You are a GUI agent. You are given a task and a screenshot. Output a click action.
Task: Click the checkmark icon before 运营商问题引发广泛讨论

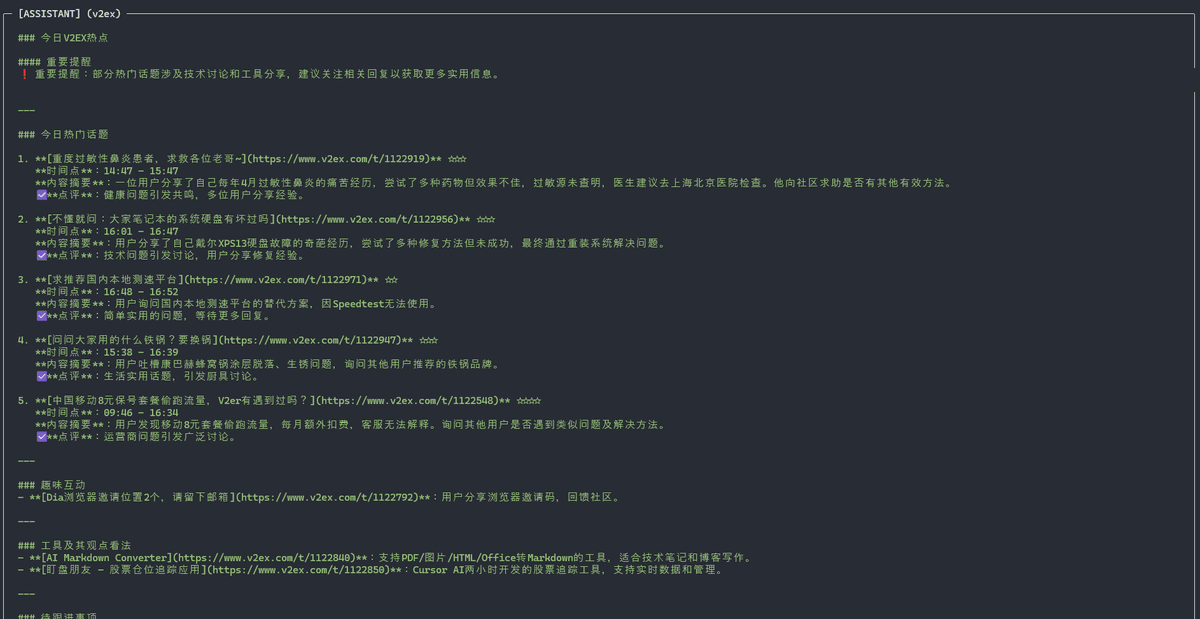[41, 437]
